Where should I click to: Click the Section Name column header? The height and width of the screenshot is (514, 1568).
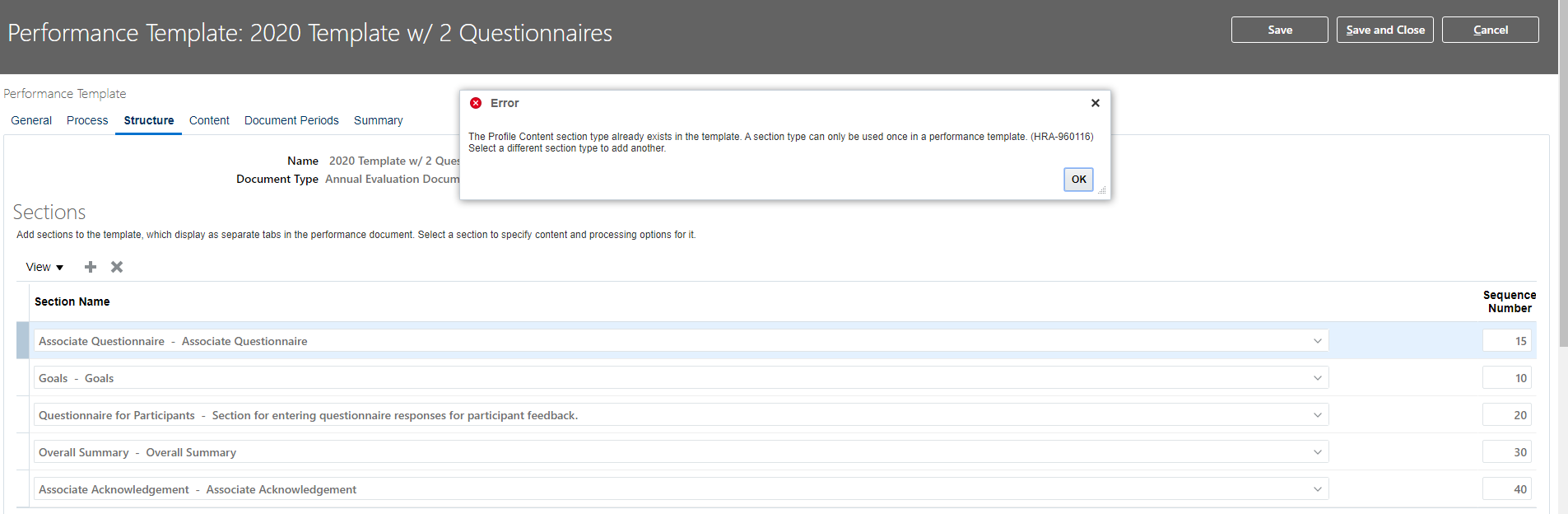[72, 301]
